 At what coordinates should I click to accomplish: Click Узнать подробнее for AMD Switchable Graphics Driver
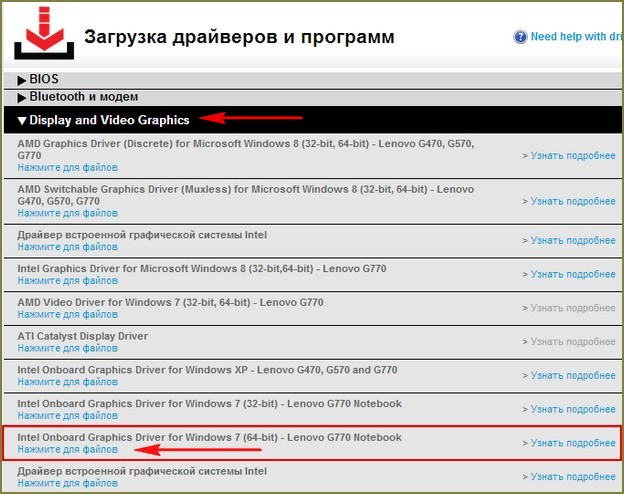click(569, 201)
